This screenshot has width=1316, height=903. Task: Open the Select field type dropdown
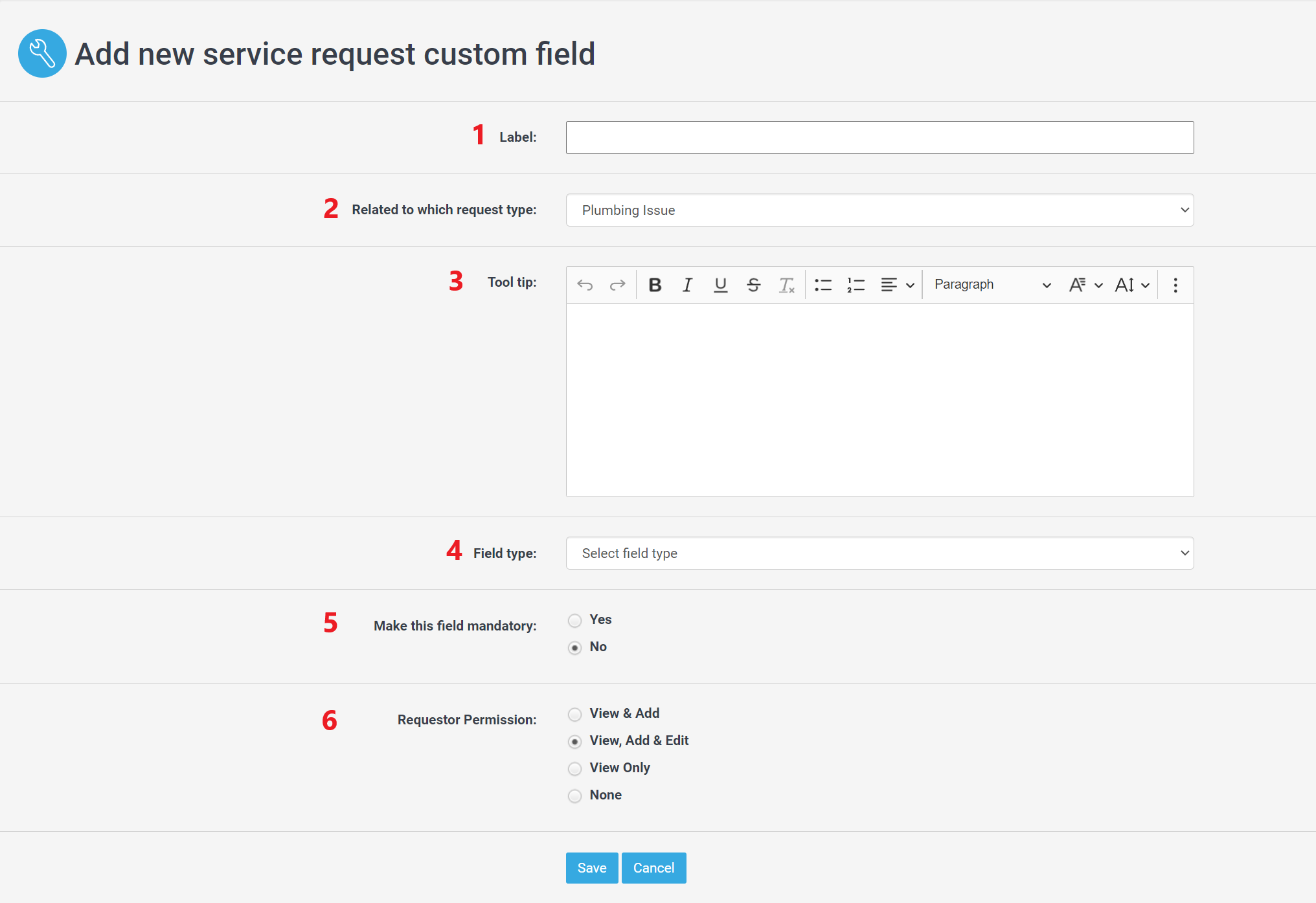[x=879, y=553]
